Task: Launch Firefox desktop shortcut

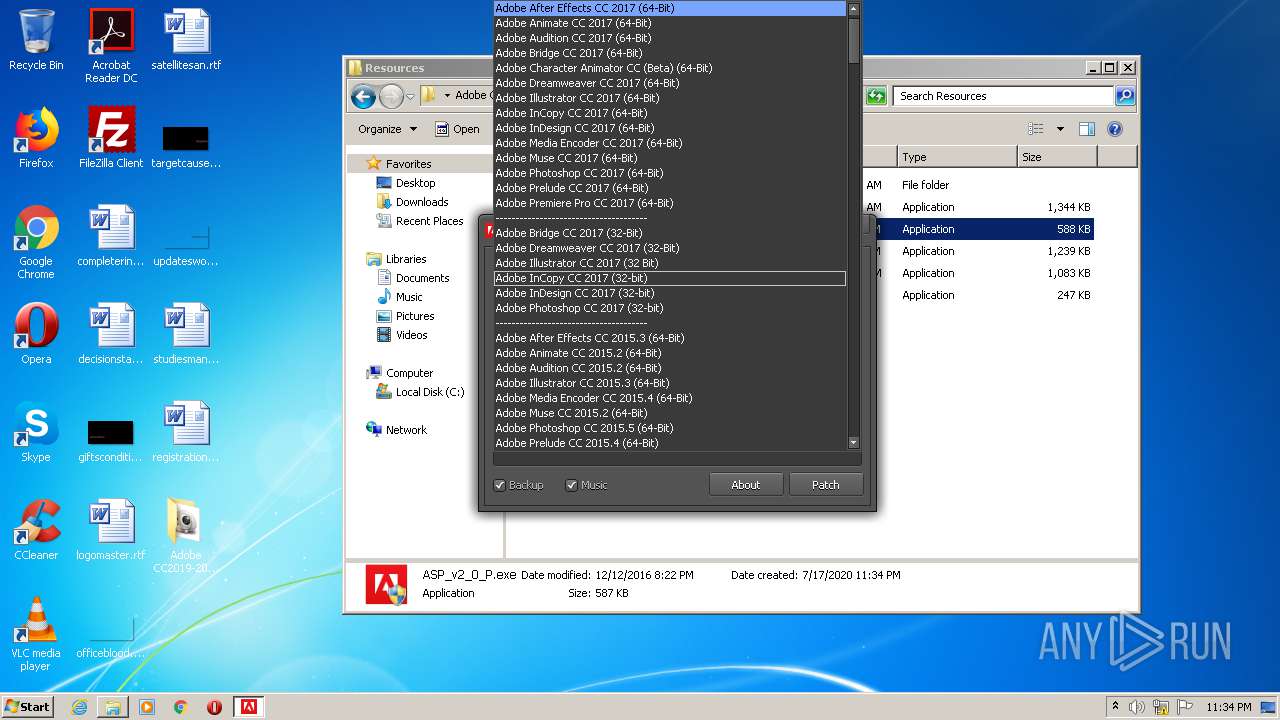Action: tap(36, 138)
